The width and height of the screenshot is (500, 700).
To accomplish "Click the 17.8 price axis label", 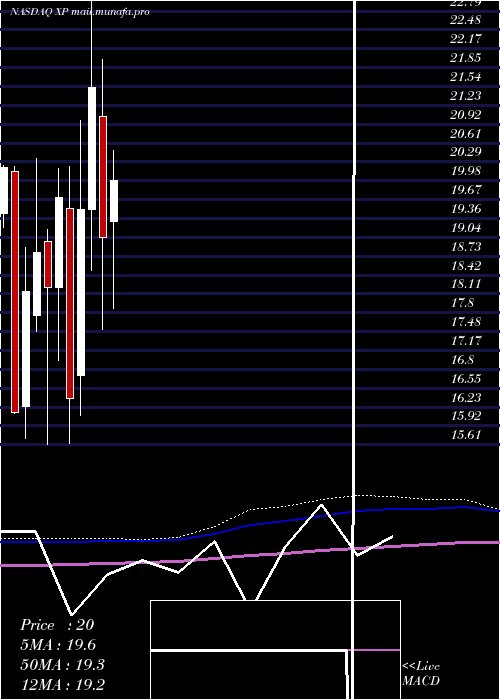I will [462, 303].
